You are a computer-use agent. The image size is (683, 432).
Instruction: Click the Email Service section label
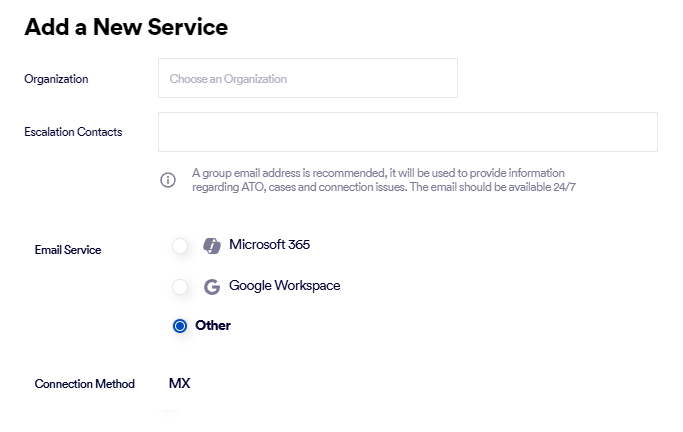coord(68,250)
